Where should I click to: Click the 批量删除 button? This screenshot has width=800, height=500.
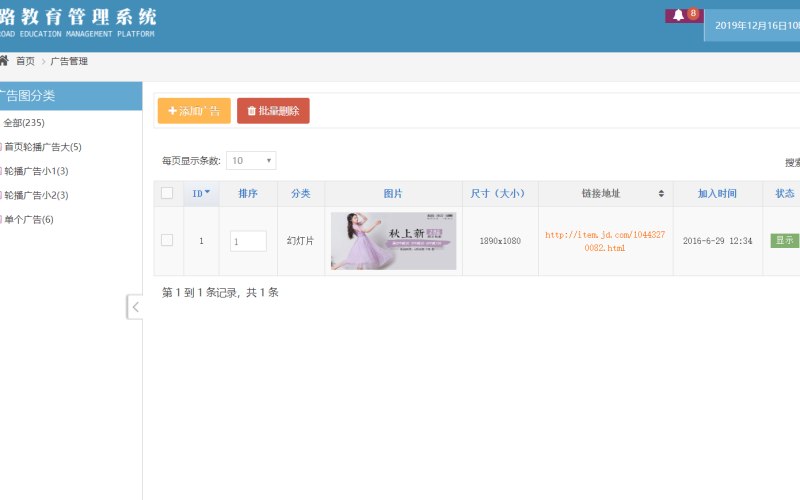point(273,111)
